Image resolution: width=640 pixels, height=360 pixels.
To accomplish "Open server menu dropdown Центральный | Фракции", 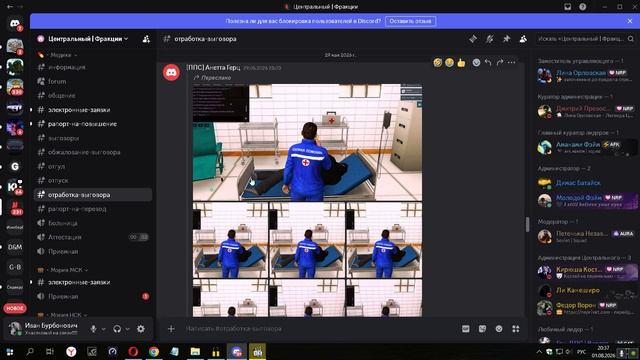I will click(x=88, y=39).
